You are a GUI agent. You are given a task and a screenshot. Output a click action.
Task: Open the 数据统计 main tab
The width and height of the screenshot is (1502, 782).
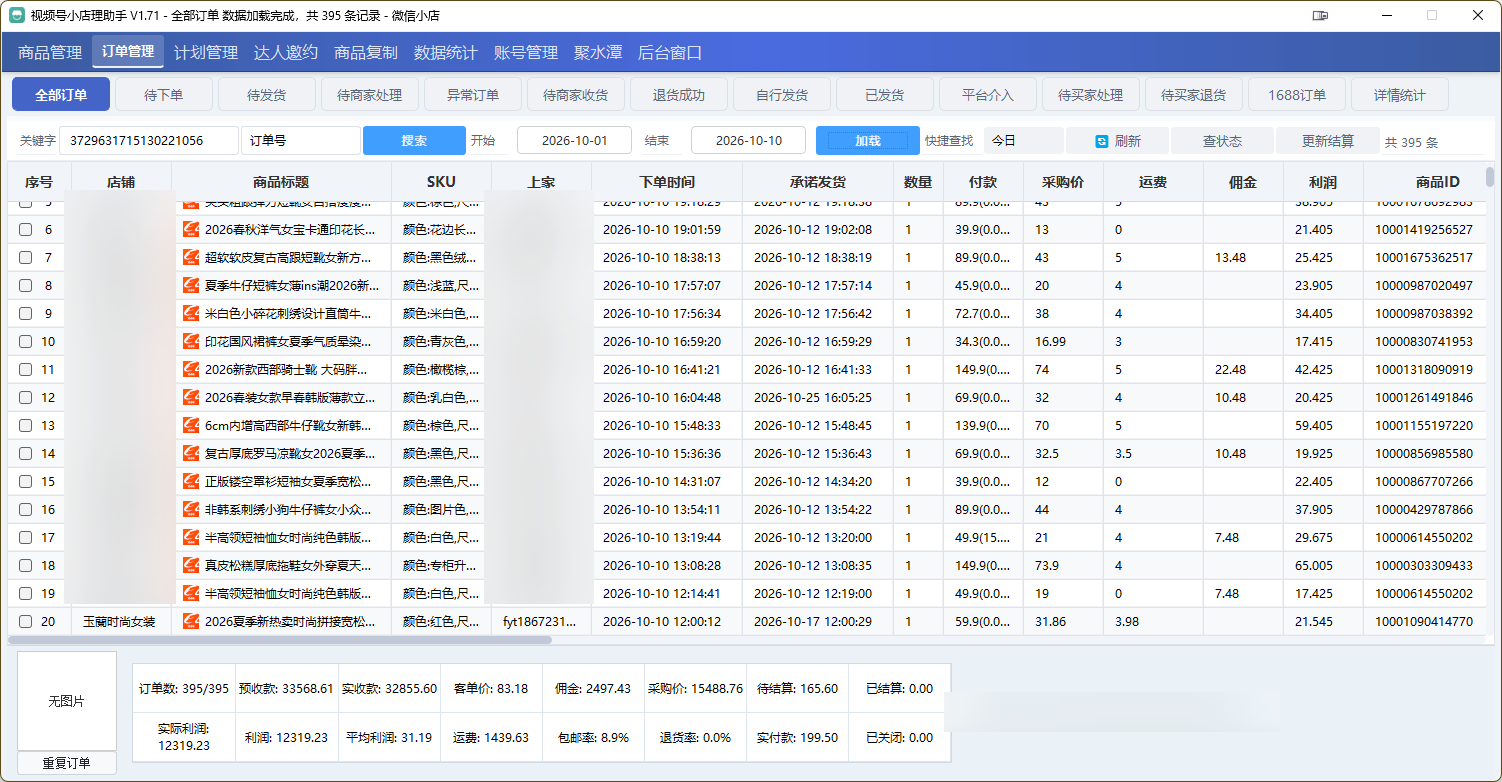[446, 52]
